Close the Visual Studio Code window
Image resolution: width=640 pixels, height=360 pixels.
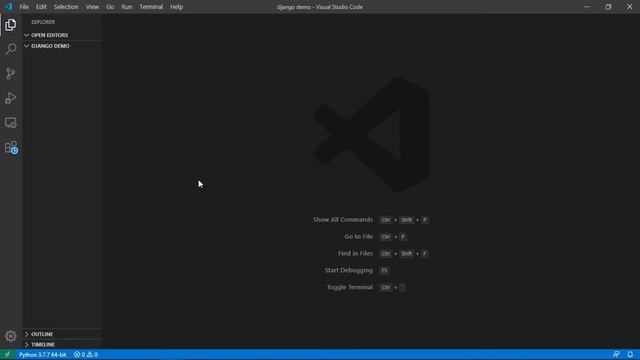click(629, 7)
